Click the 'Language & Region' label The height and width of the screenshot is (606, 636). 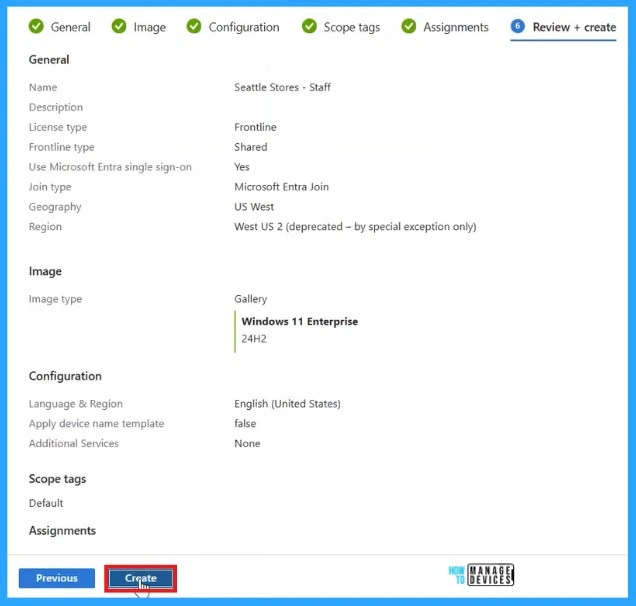point(75,404)
